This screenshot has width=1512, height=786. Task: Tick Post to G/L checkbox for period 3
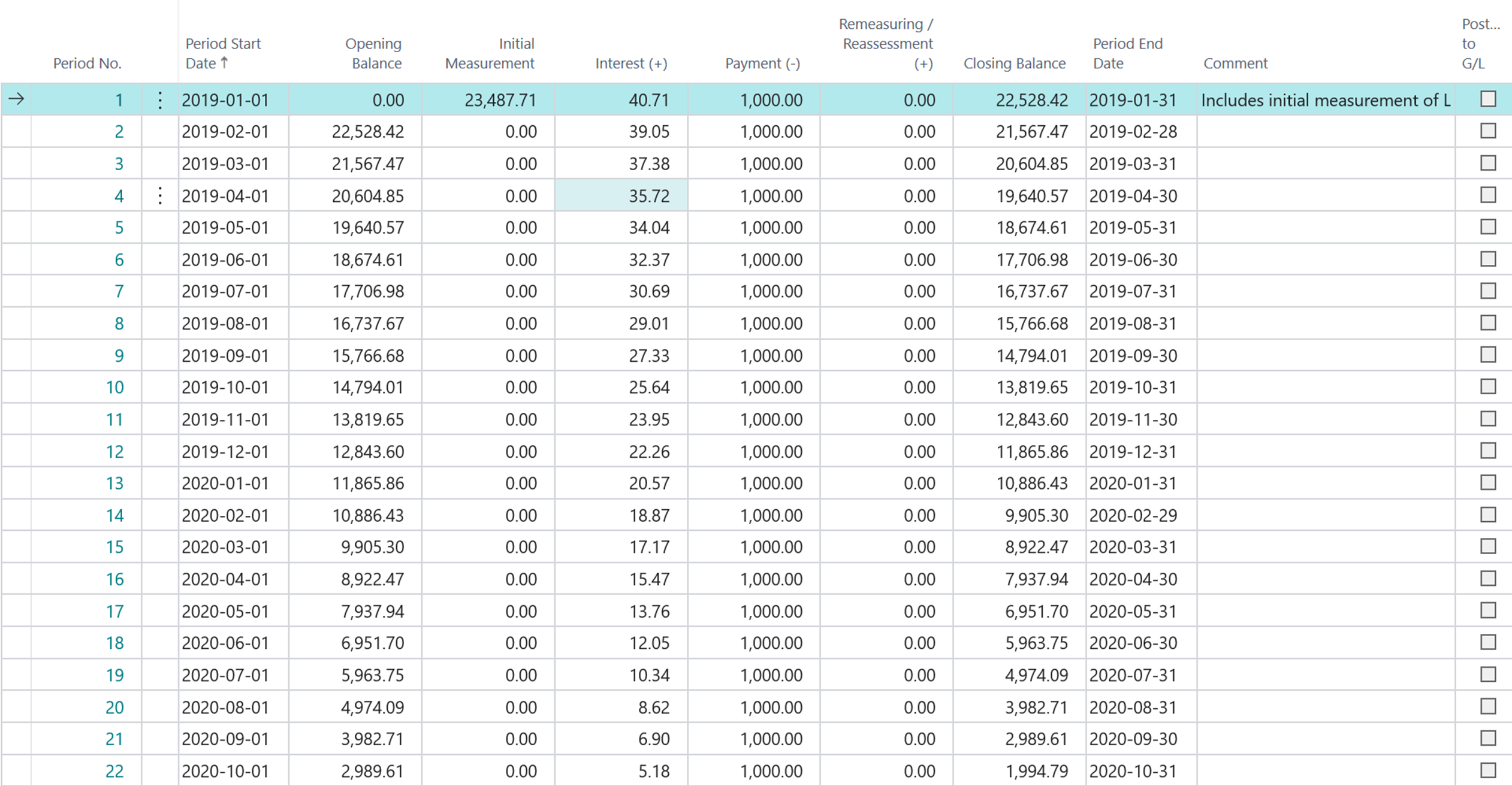tap(1488, 163)
